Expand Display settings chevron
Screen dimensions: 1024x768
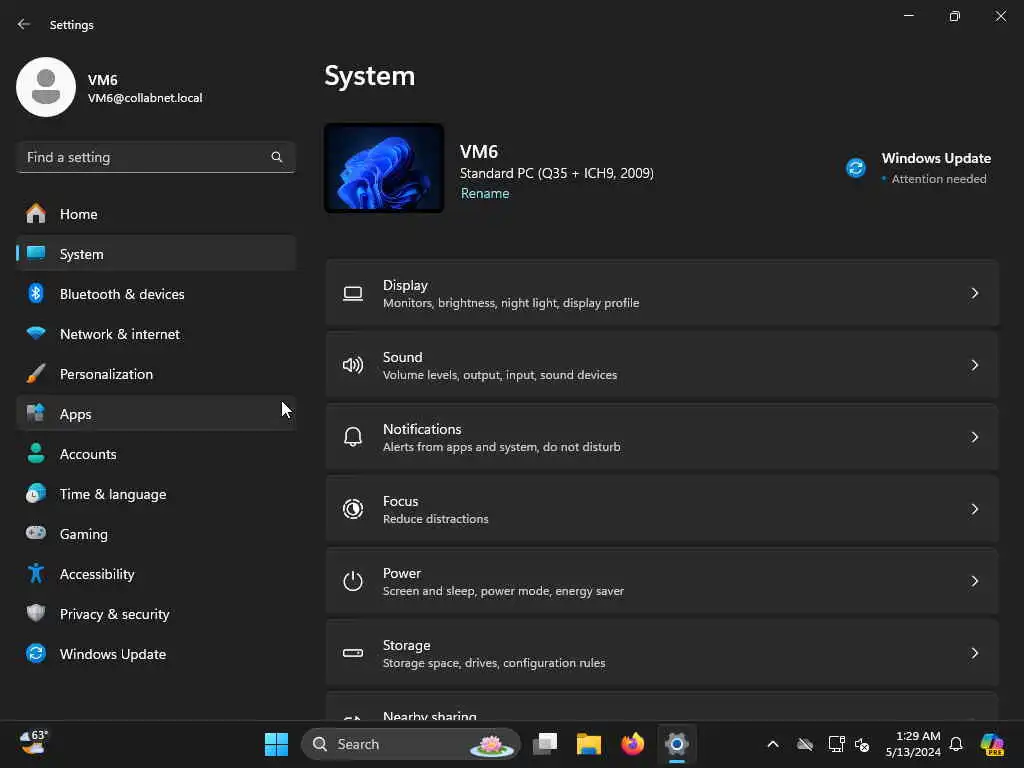[974, 293]
